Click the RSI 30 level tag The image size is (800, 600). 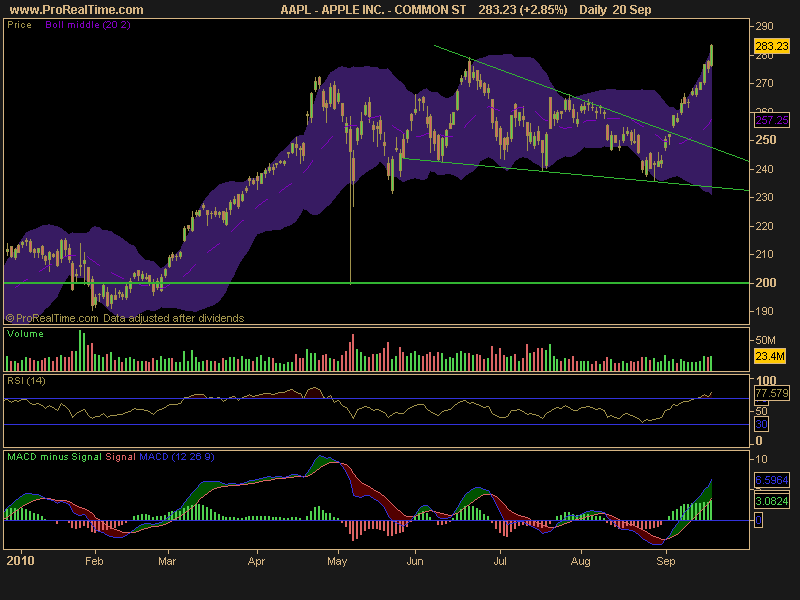761,424
